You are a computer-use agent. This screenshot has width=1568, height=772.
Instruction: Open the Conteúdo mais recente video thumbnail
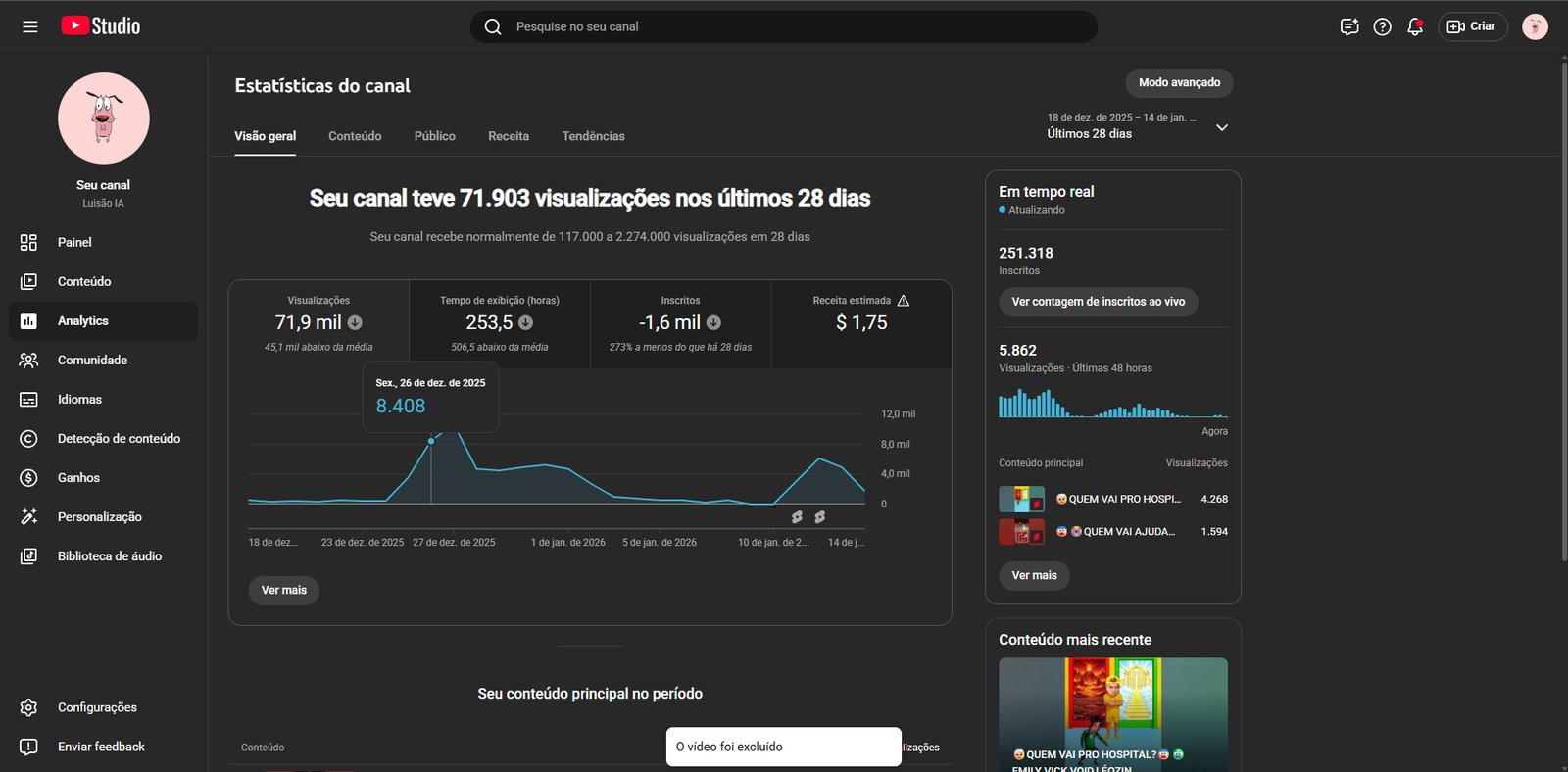click(x=1113, y=714)
